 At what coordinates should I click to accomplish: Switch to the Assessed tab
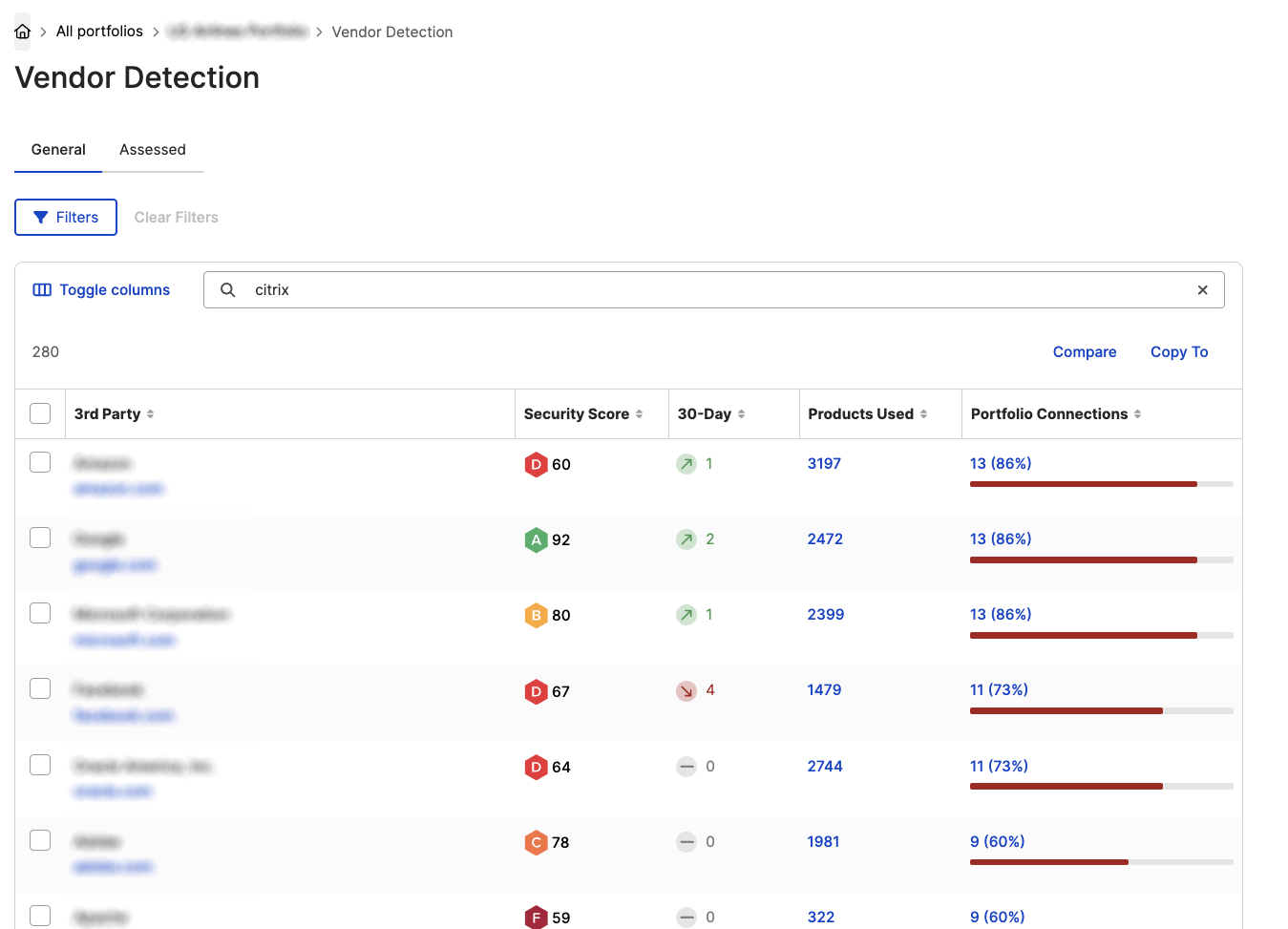coord(152,149)
